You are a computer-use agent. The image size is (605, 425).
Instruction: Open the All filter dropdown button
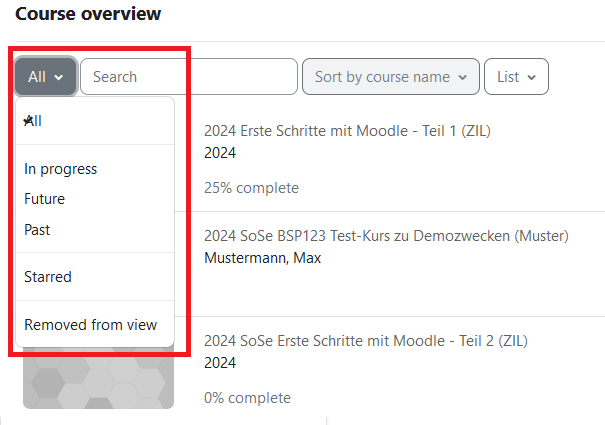[46, 76]
